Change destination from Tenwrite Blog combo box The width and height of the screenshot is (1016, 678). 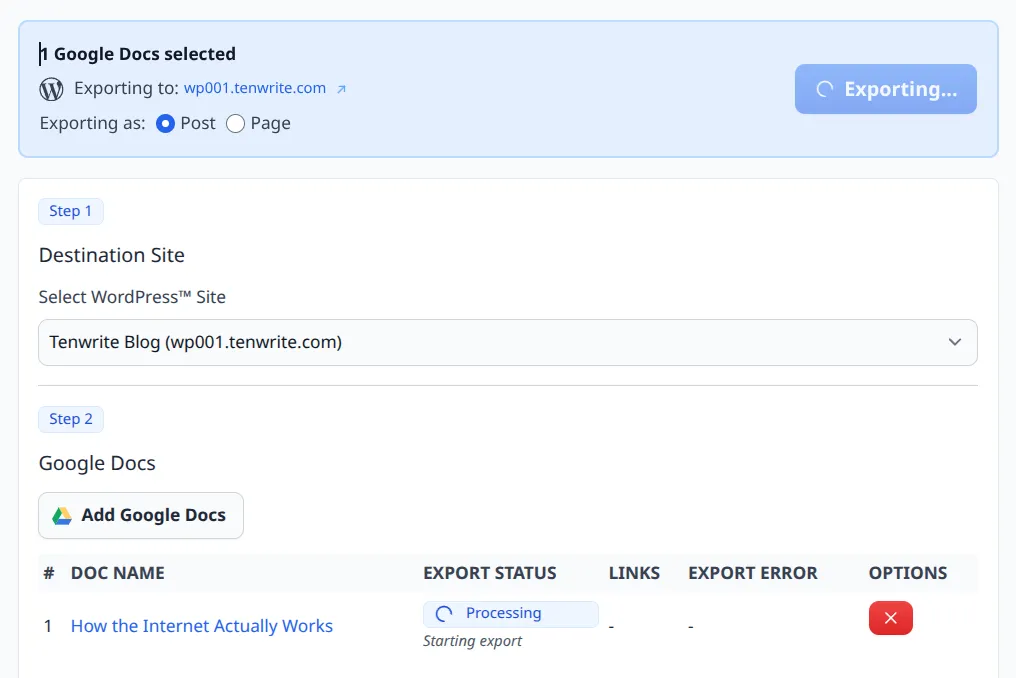(507, 342)
